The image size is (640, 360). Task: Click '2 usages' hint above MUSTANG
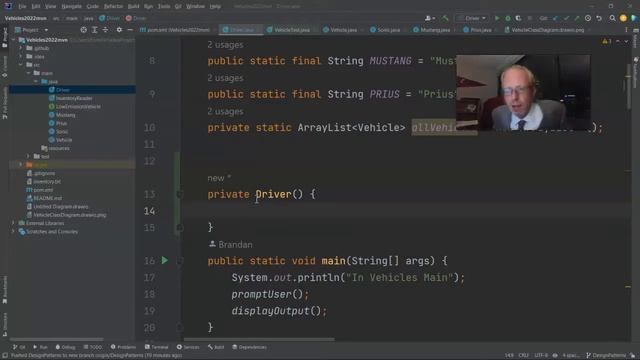[225, 45]
